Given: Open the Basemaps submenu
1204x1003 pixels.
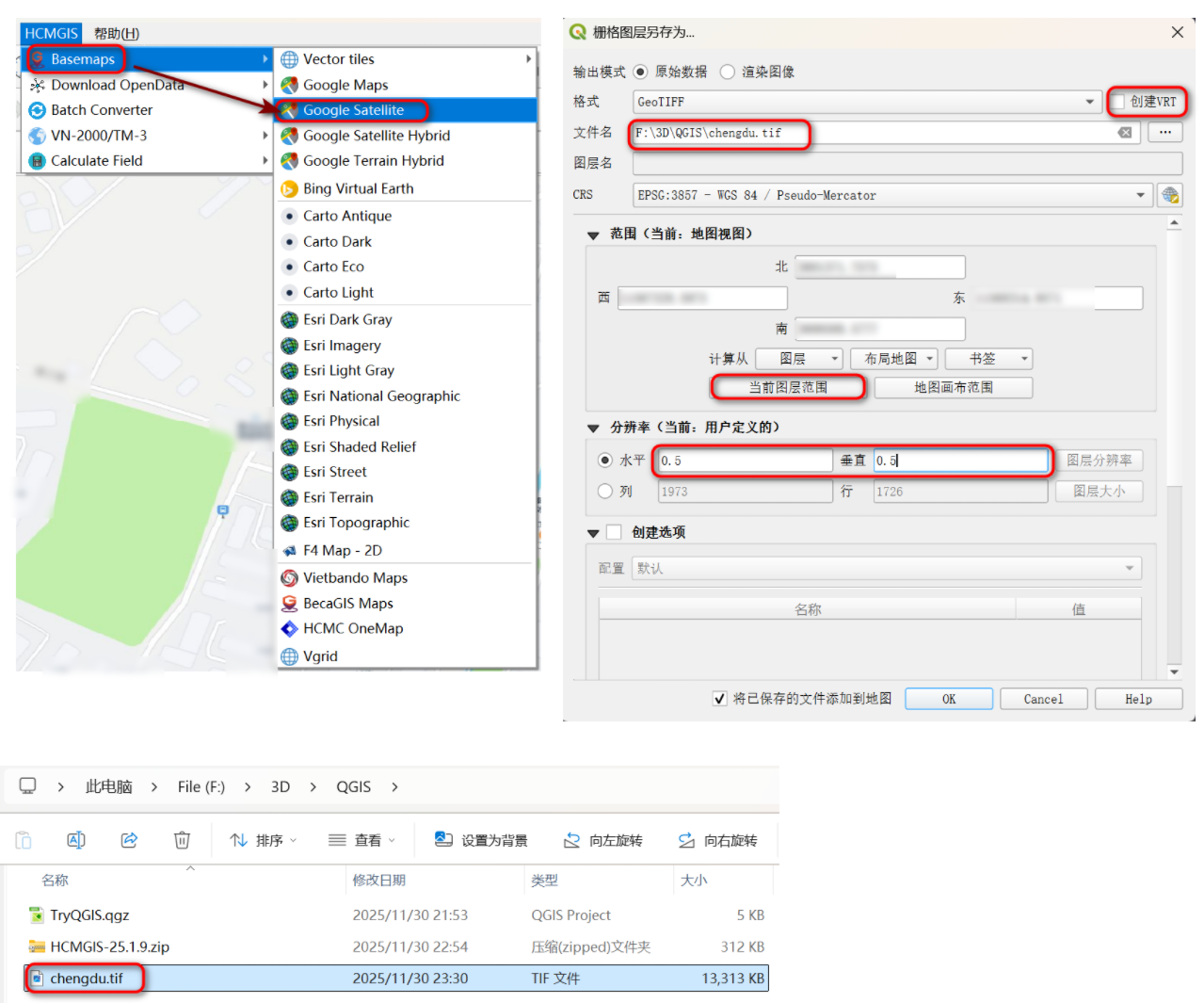Looking at the screenshot, I should [x=146, y=59].
